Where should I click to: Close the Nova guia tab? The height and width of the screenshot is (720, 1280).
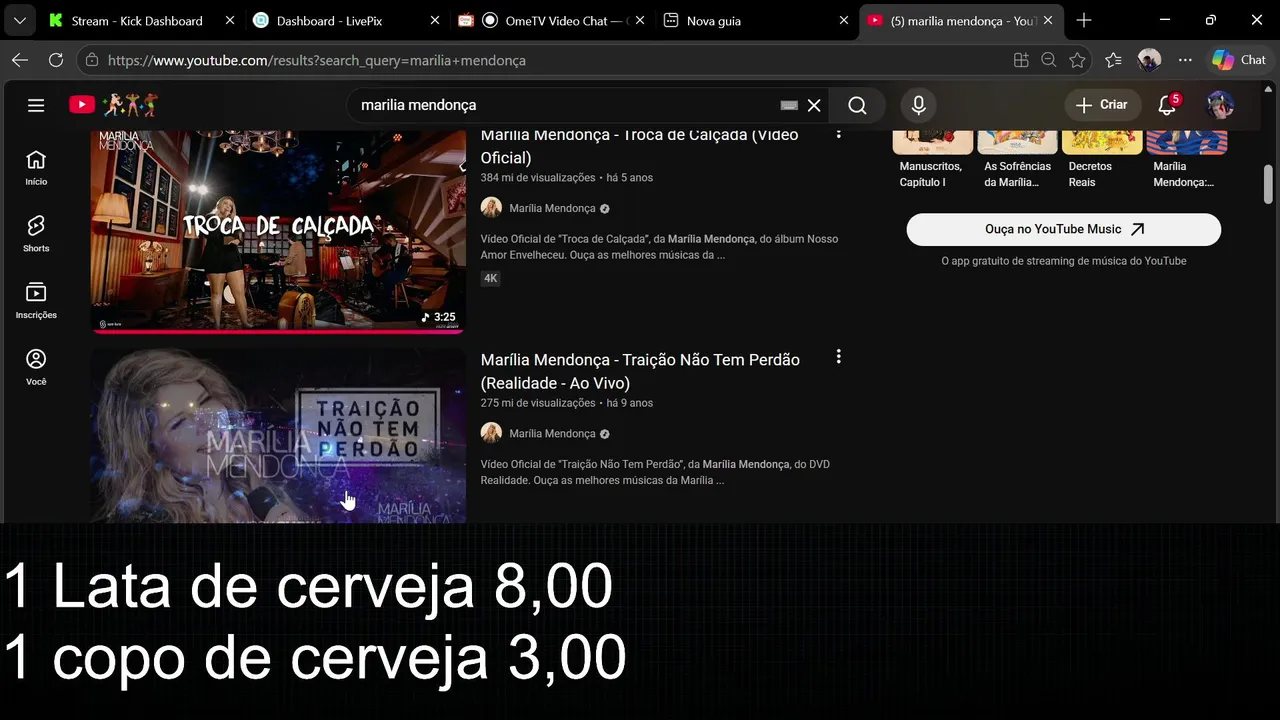click(x=844, y=20)
